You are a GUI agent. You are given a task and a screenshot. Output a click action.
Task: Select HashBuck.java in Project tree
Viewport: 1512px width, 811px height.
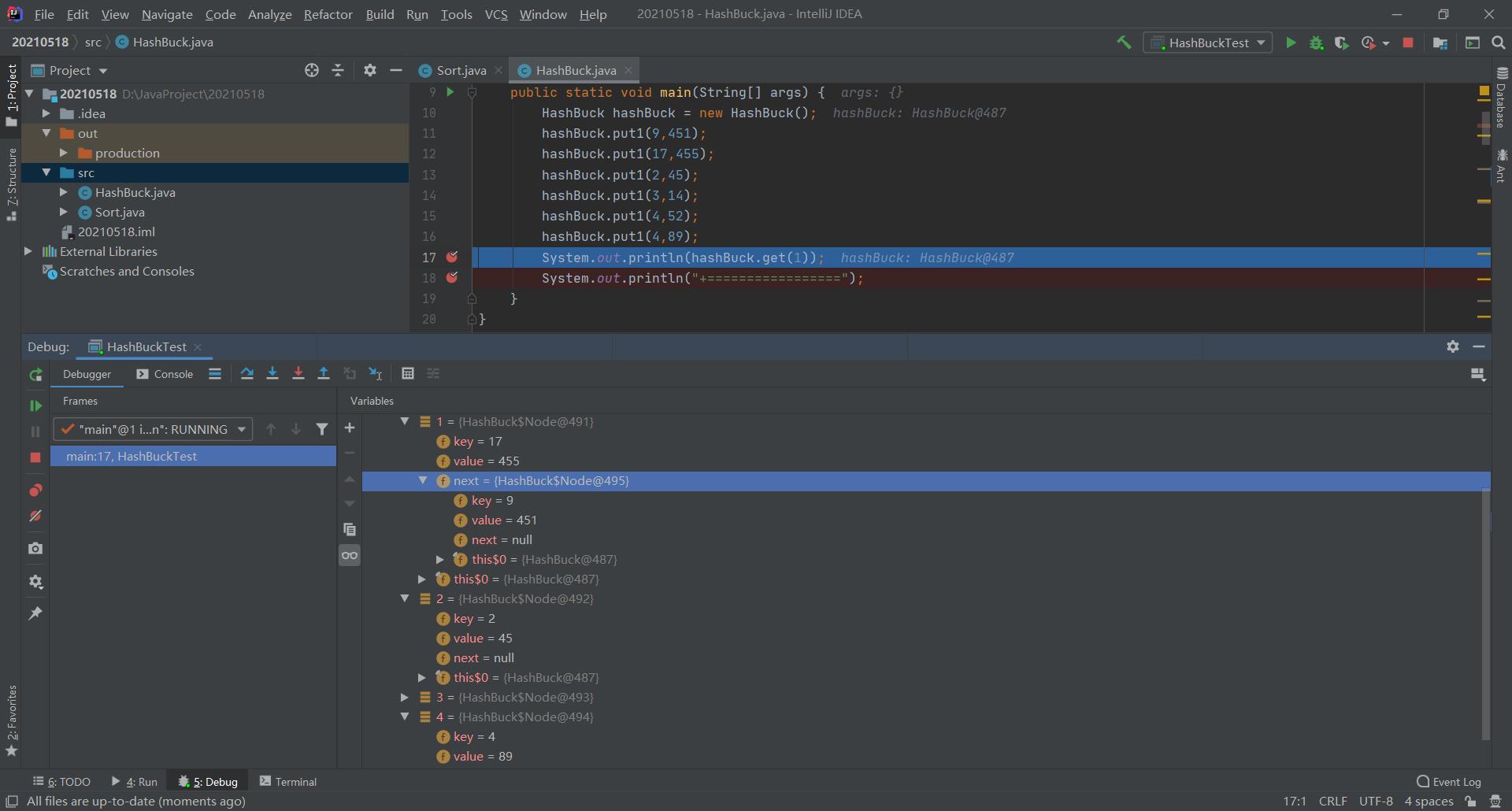click(x=135, y=192)
